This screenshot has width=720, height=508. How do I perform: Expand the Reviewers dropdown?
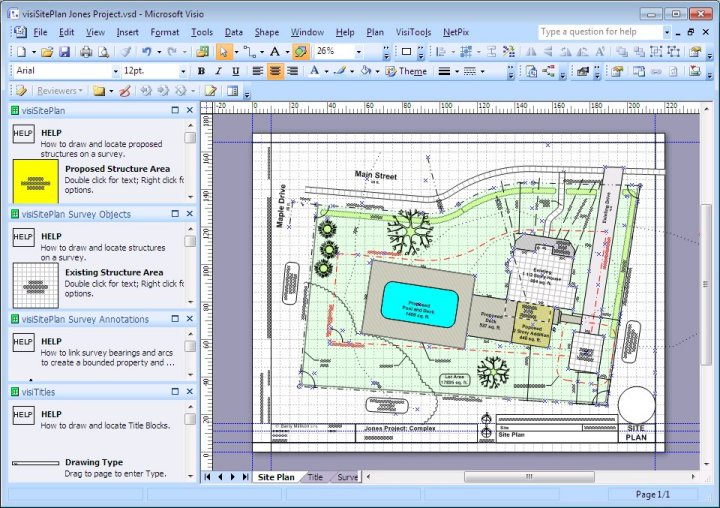click(59, 91)
